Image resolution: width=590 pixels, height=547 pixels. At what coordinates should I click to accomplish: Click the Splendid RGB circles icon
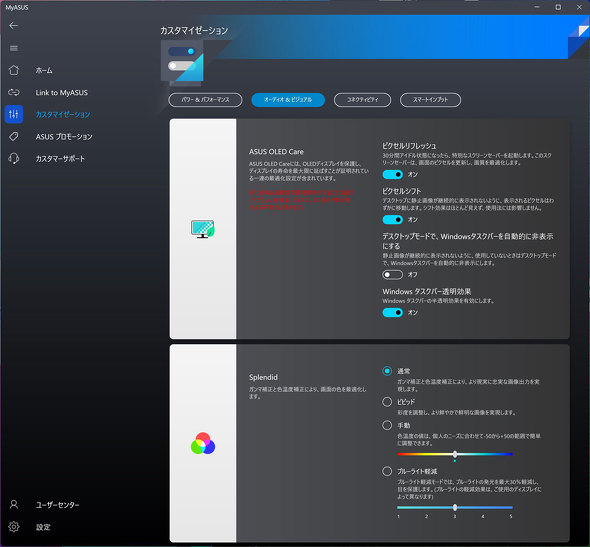(x=203, y=443)
